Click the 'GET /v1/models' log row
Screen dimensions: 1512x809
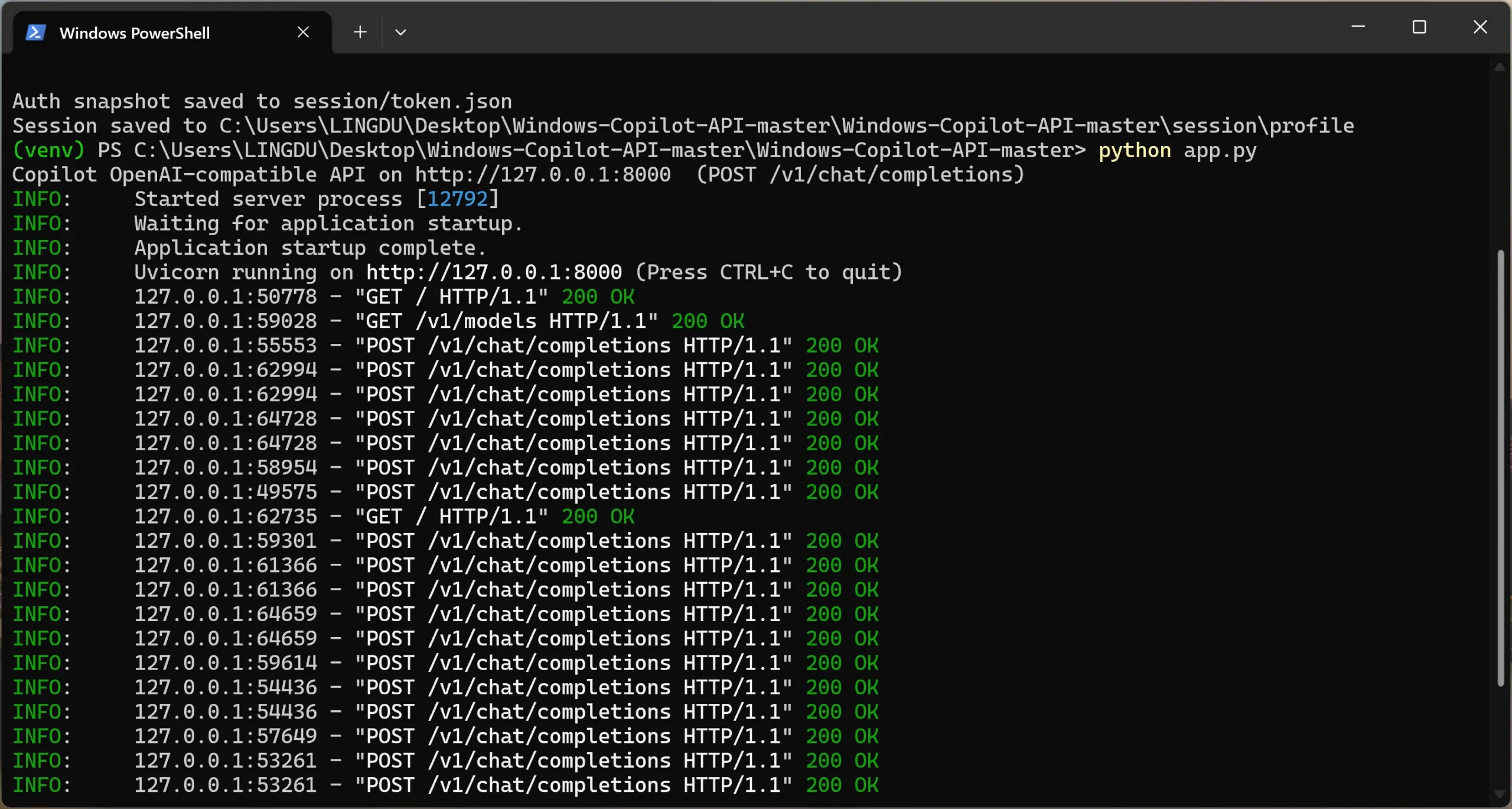(379, 321)
